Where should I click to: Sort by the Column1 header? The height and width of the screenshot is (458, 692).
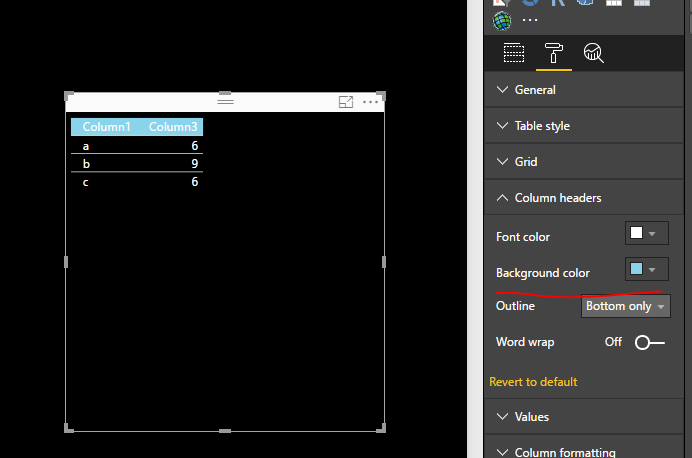pos(106,127)
